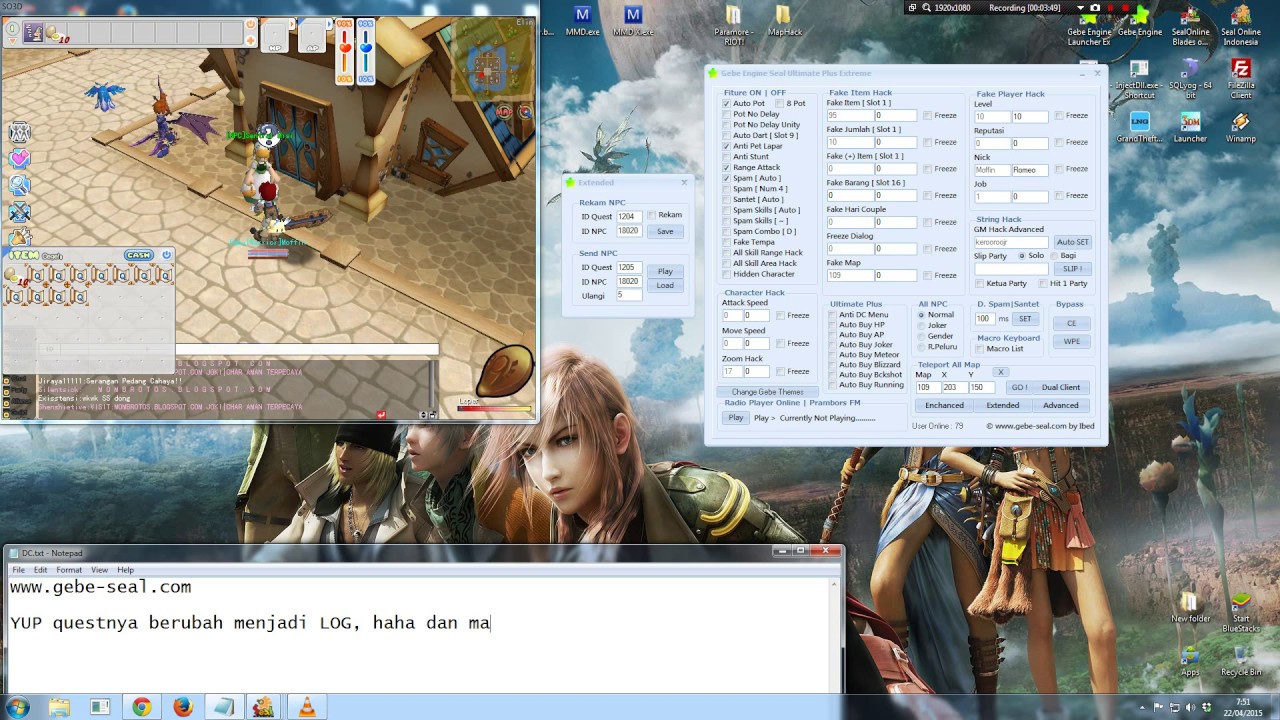
Task: Open the View menu in Notepad
Action: 99,570
